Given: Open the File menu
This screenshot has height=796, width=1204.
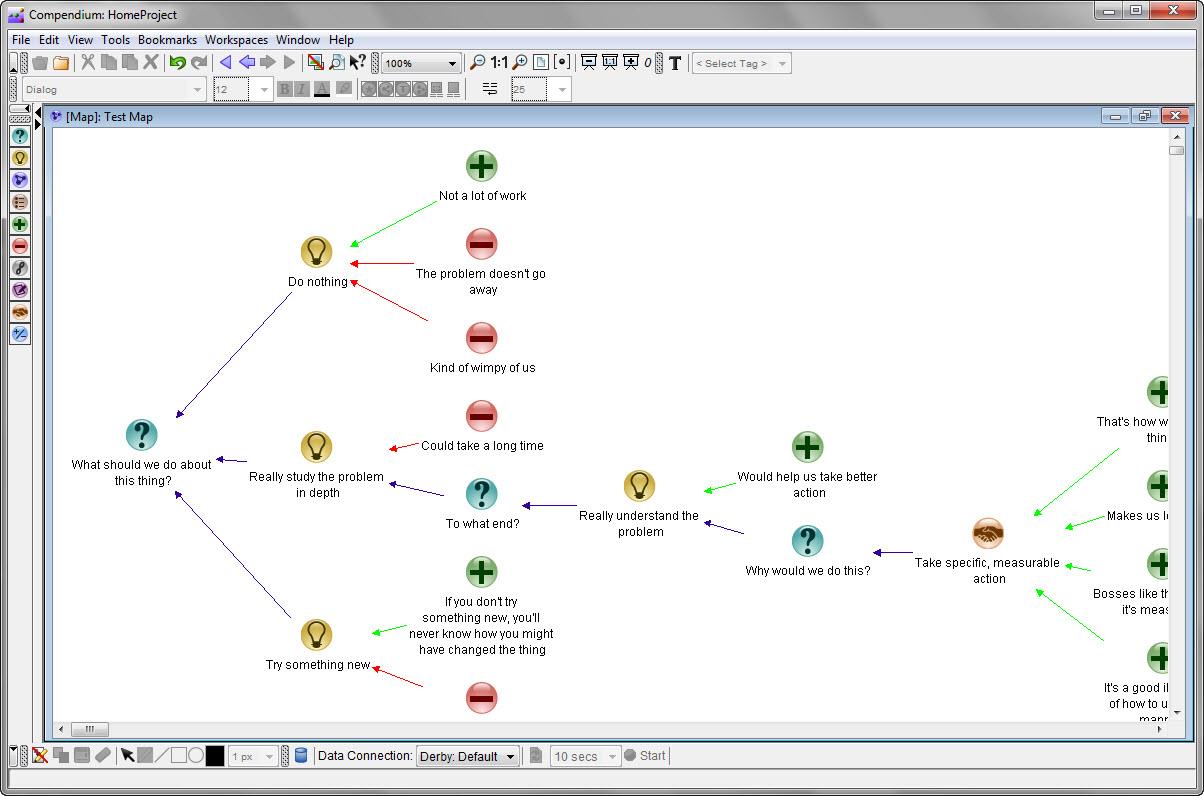Looking at the screenshot, I should pos(21,40).
